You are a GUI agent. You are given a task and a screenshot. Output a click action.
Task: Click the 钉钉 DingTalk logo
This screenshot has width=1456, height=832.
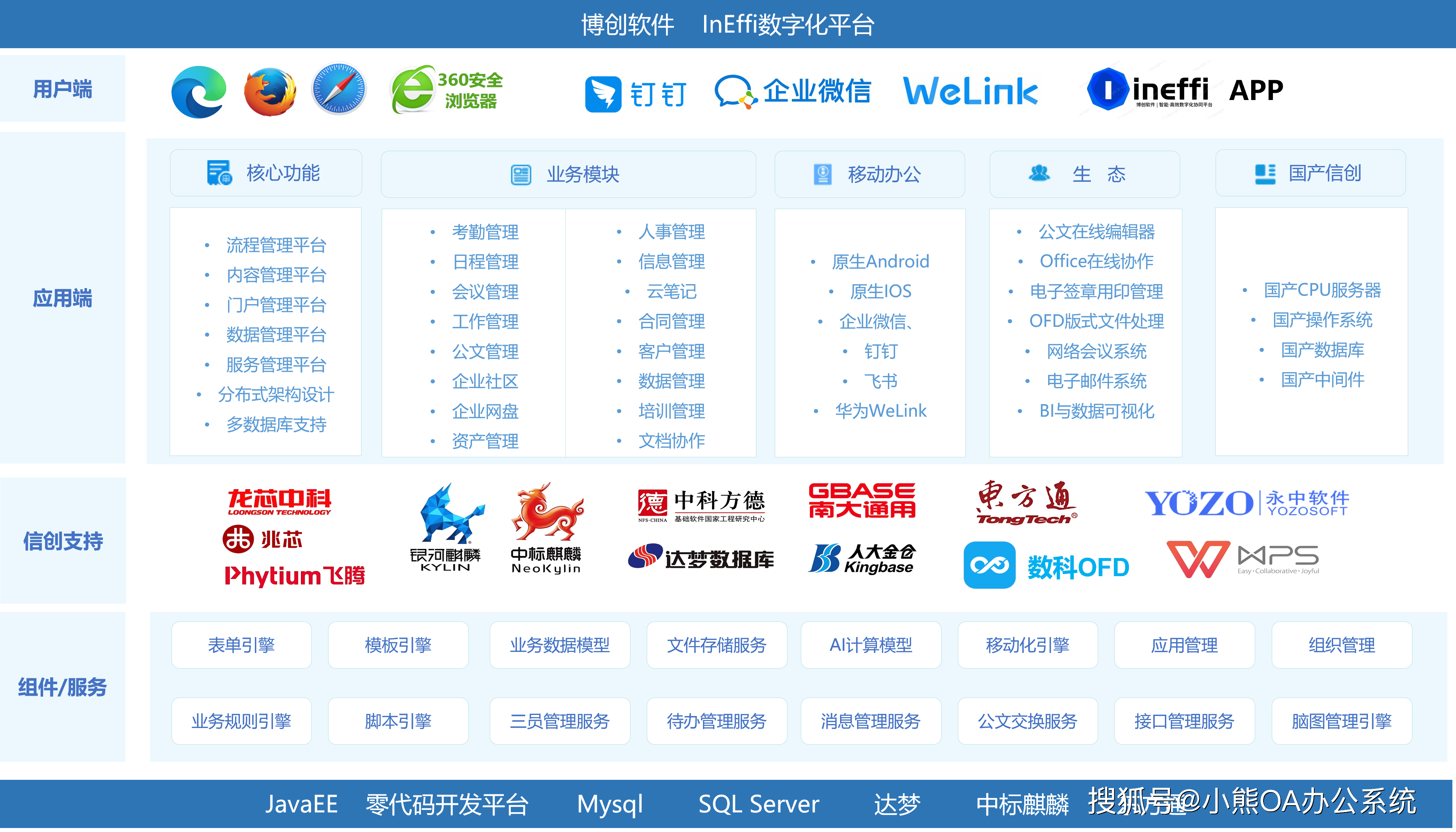click(635, 94)
